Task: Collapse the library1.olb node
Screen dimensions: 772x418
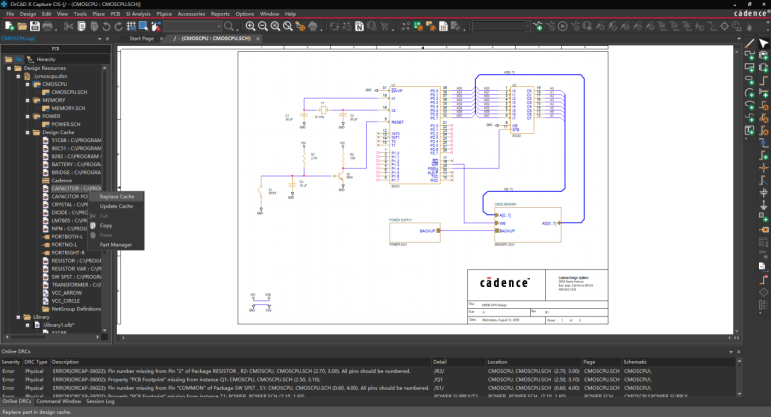Action: click(28, 325)
